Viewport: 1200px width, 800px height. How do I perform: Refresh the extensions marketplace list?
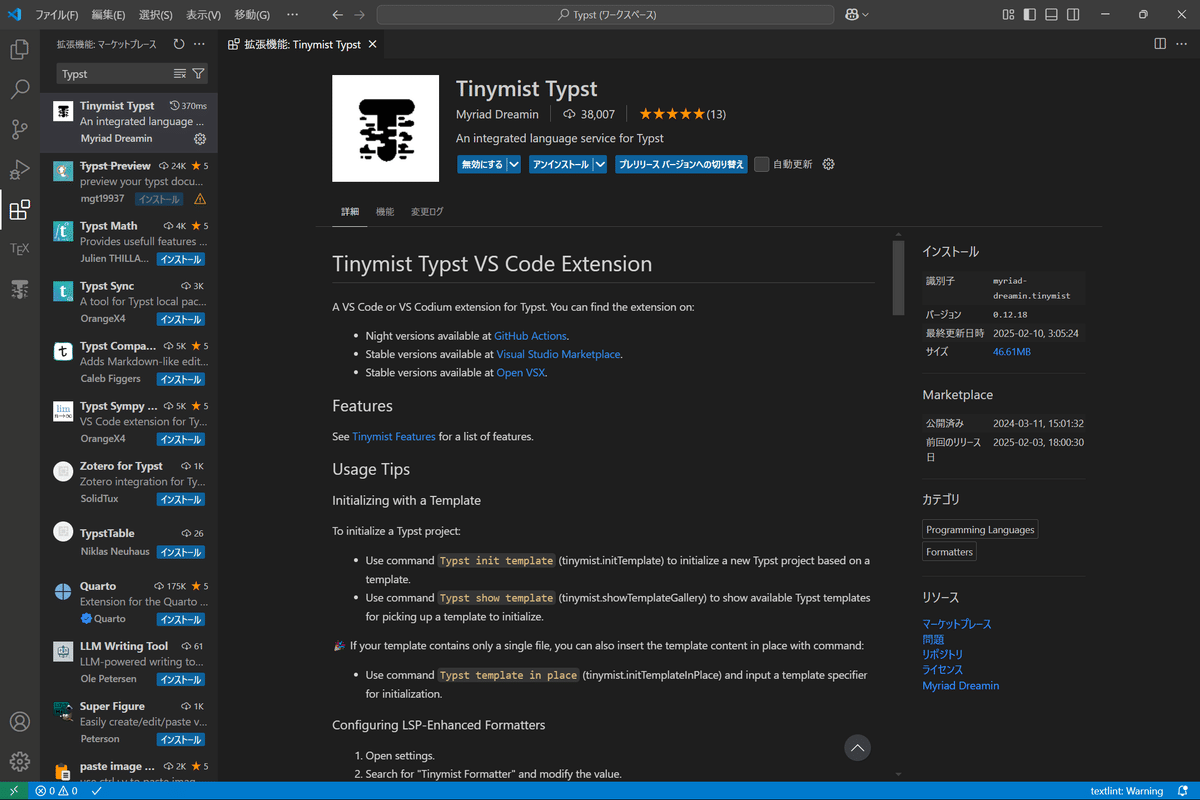pos(178,44)
